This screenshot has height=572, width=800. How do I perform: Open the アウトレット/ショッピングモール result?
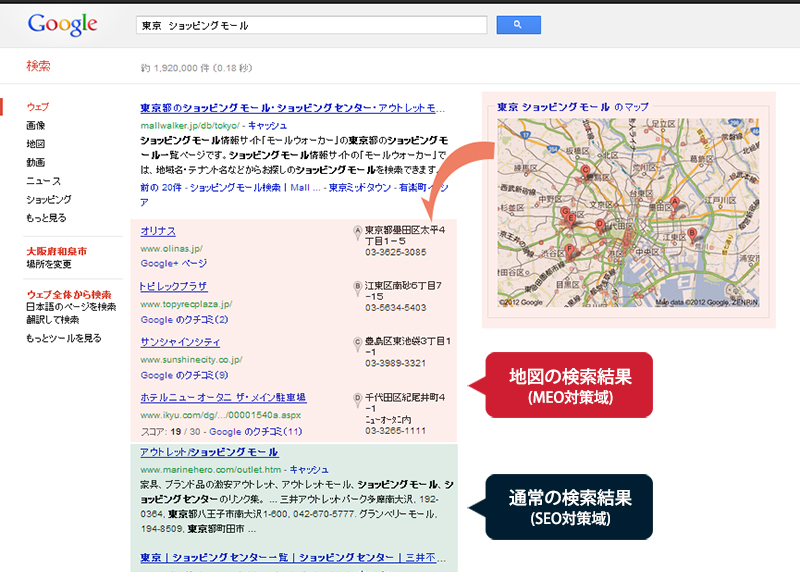[209, 452]
